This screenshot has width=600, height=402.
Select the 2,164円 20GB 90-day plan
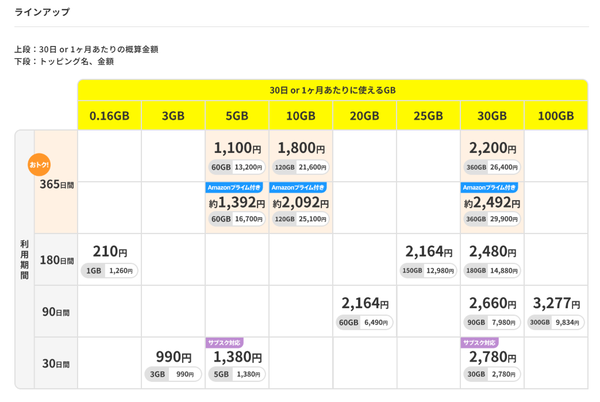(x=364, y=303)
